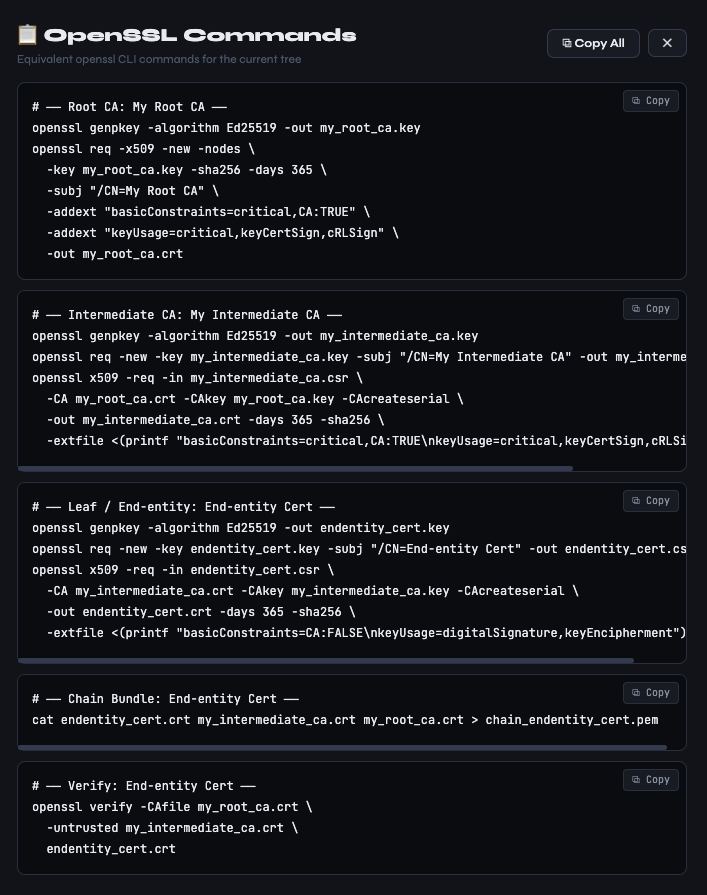Copy the Chain Bundle command
Image resolution: width=707 pixels, height=895 pixels.
(x=650, y=693)
